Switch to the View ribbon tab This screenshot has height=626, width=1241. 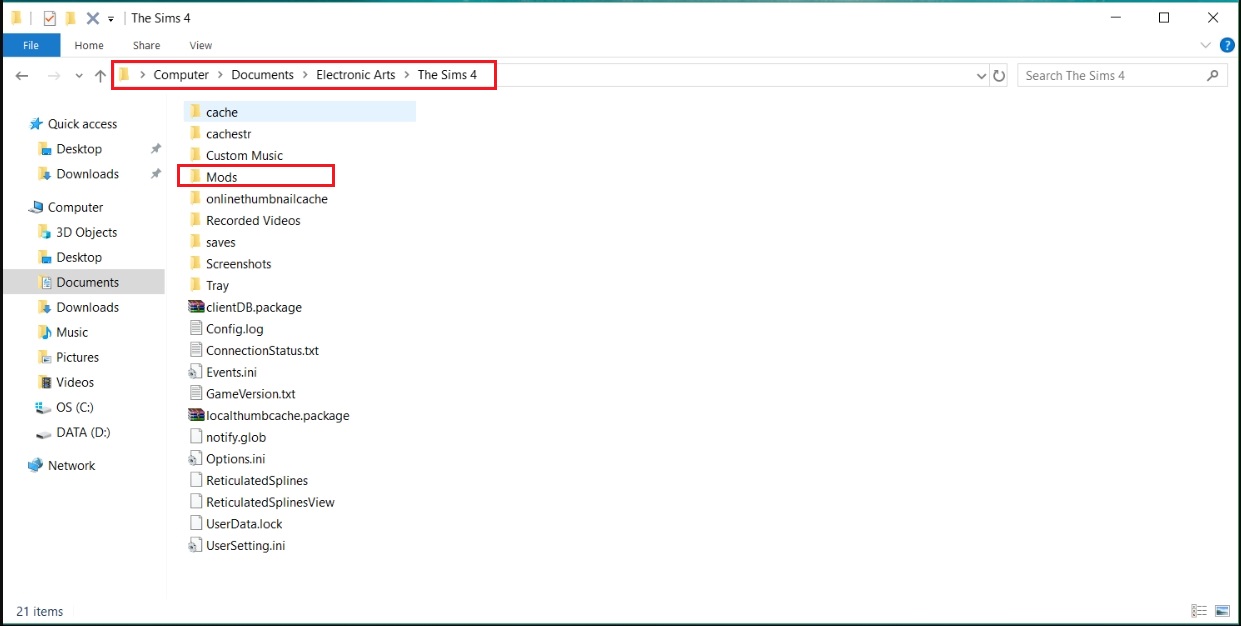(201, 45)
